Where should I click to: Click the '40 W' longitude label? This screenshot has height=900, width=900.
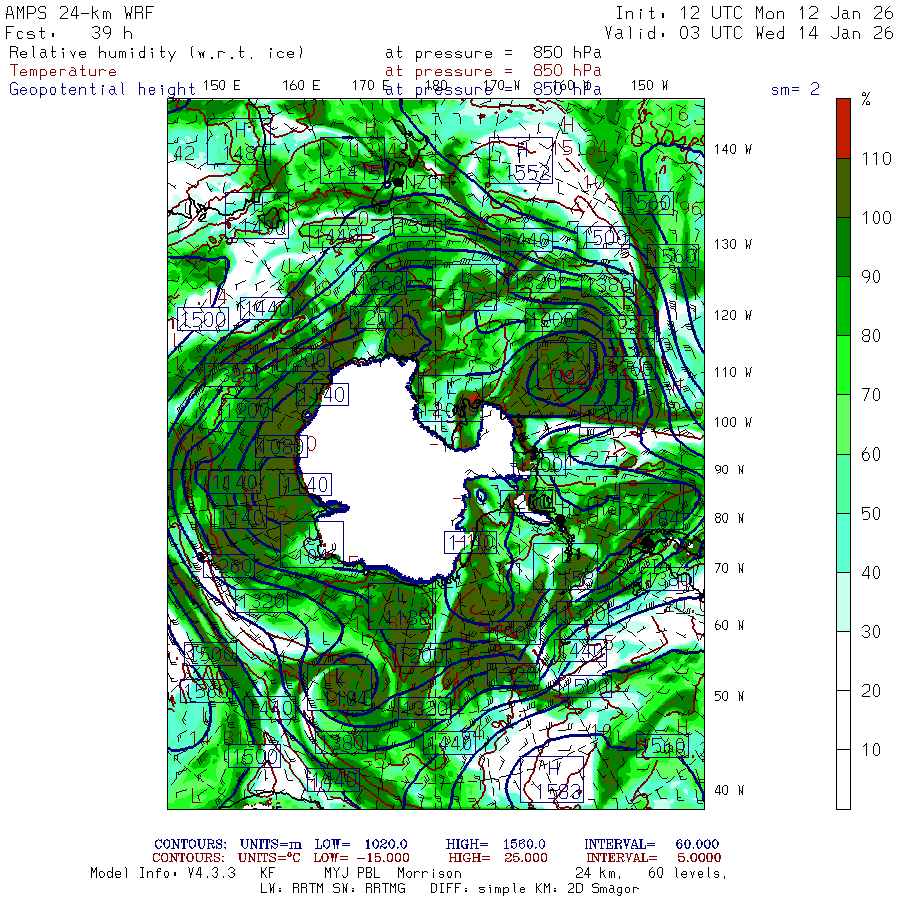(729, 790)
